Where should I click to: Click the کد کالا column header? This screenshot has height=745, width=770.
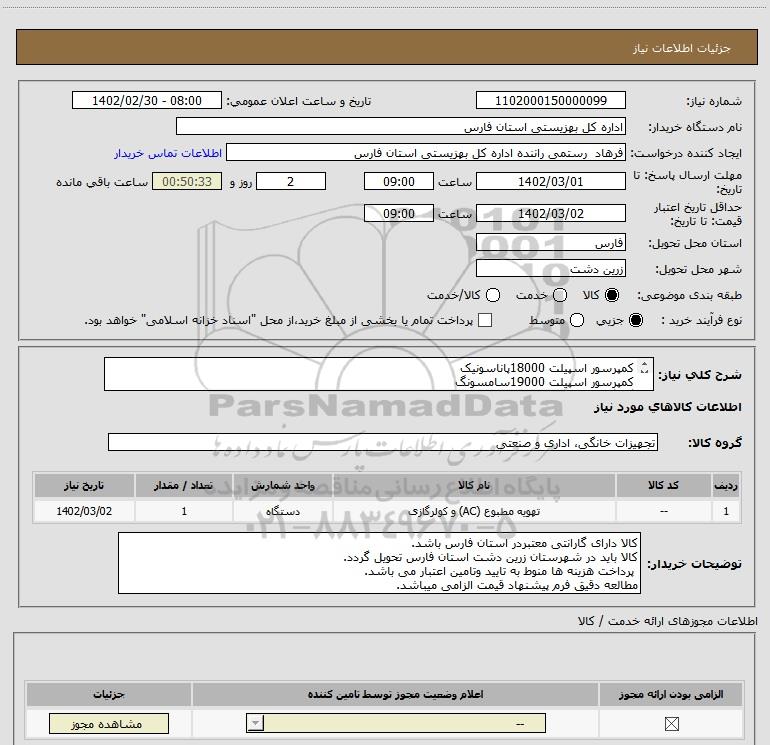[x=663, y=485]
